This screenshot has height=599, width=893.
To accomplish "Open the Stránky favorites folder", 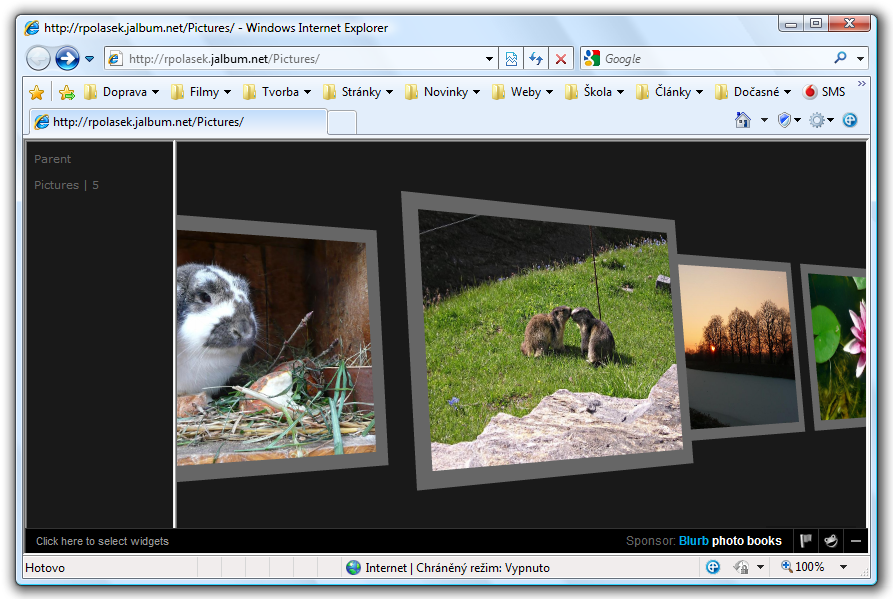I will pos(358,92).
